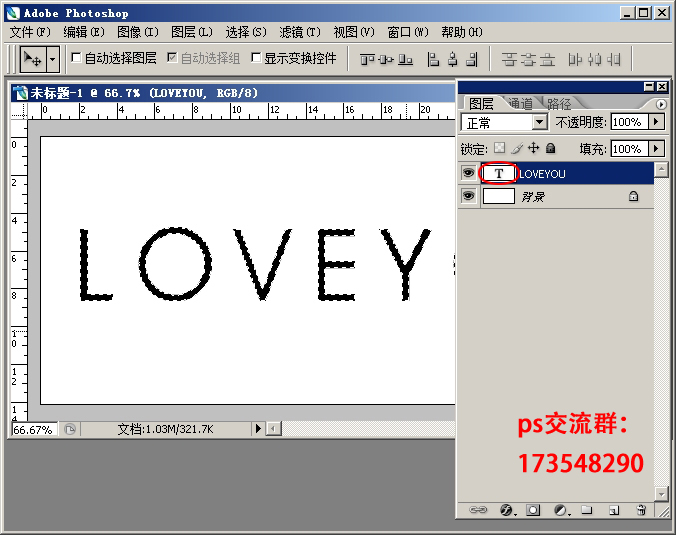676x535 pixels.
Task: Select the 背景 layer name
Action: (x=533, y=197)
